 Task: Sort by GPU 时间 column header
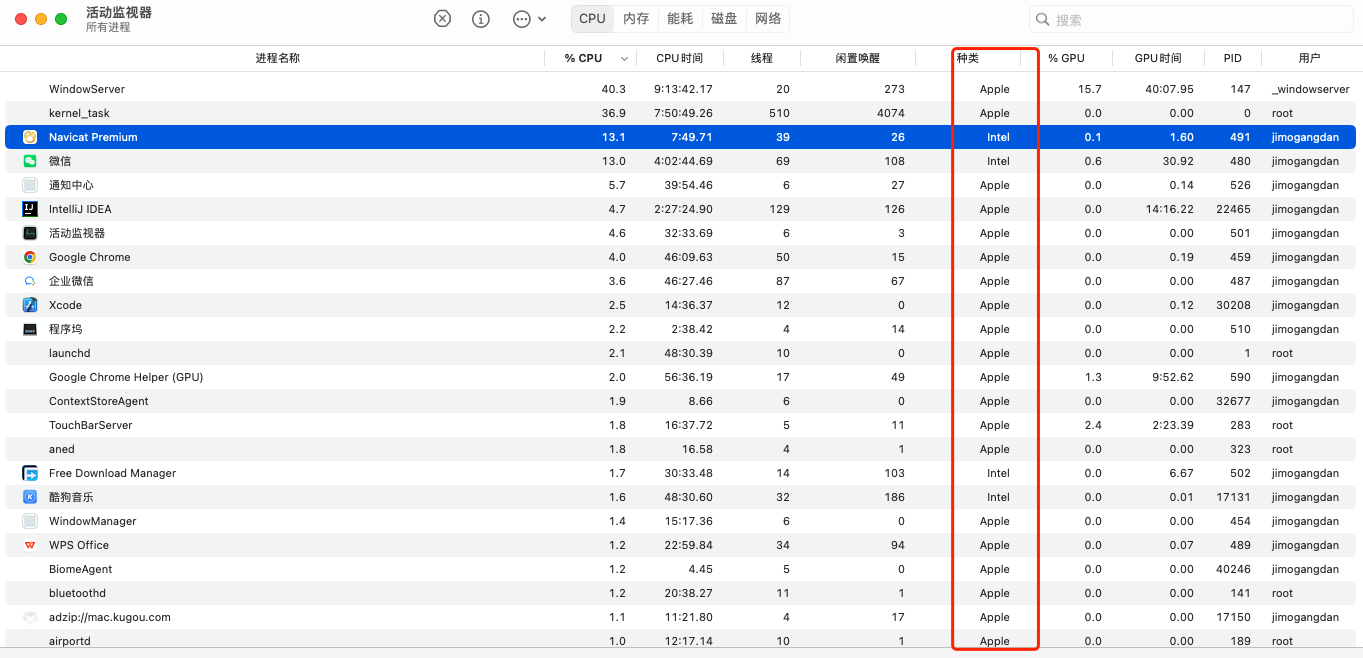1158,58
